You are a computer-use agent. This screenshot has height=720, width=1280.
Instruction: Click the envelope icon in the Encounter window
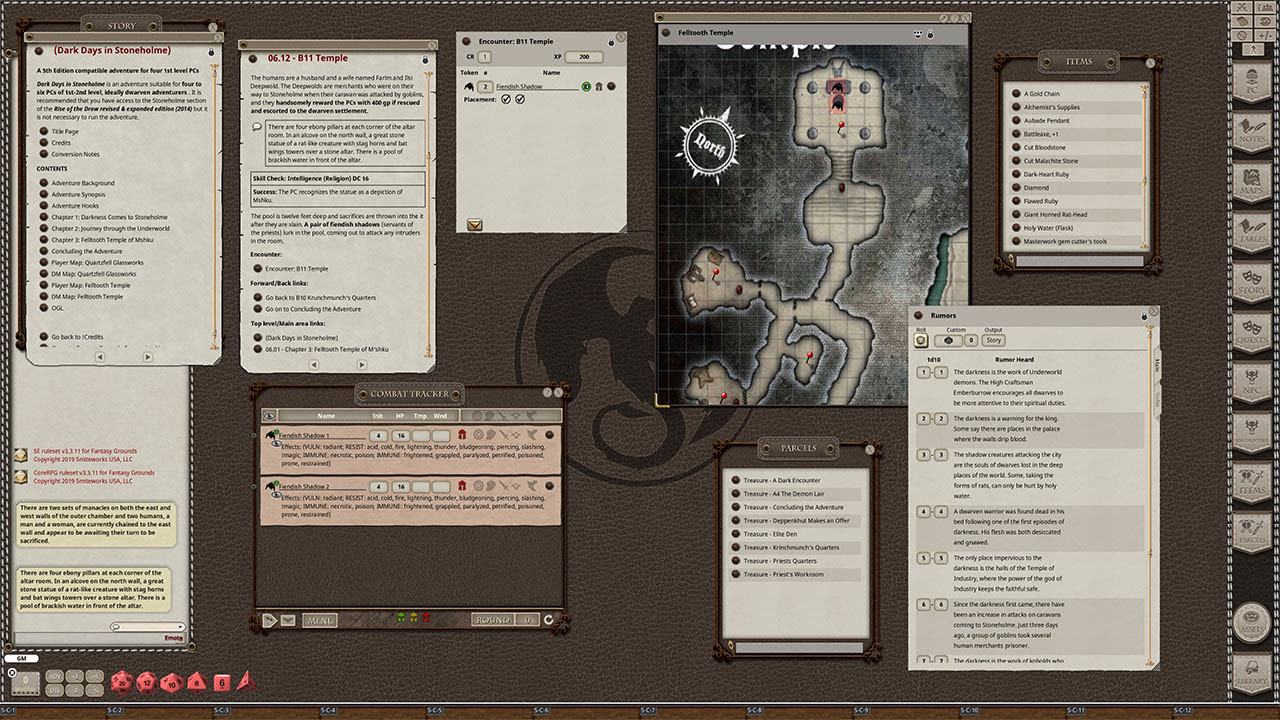(474, 225)
